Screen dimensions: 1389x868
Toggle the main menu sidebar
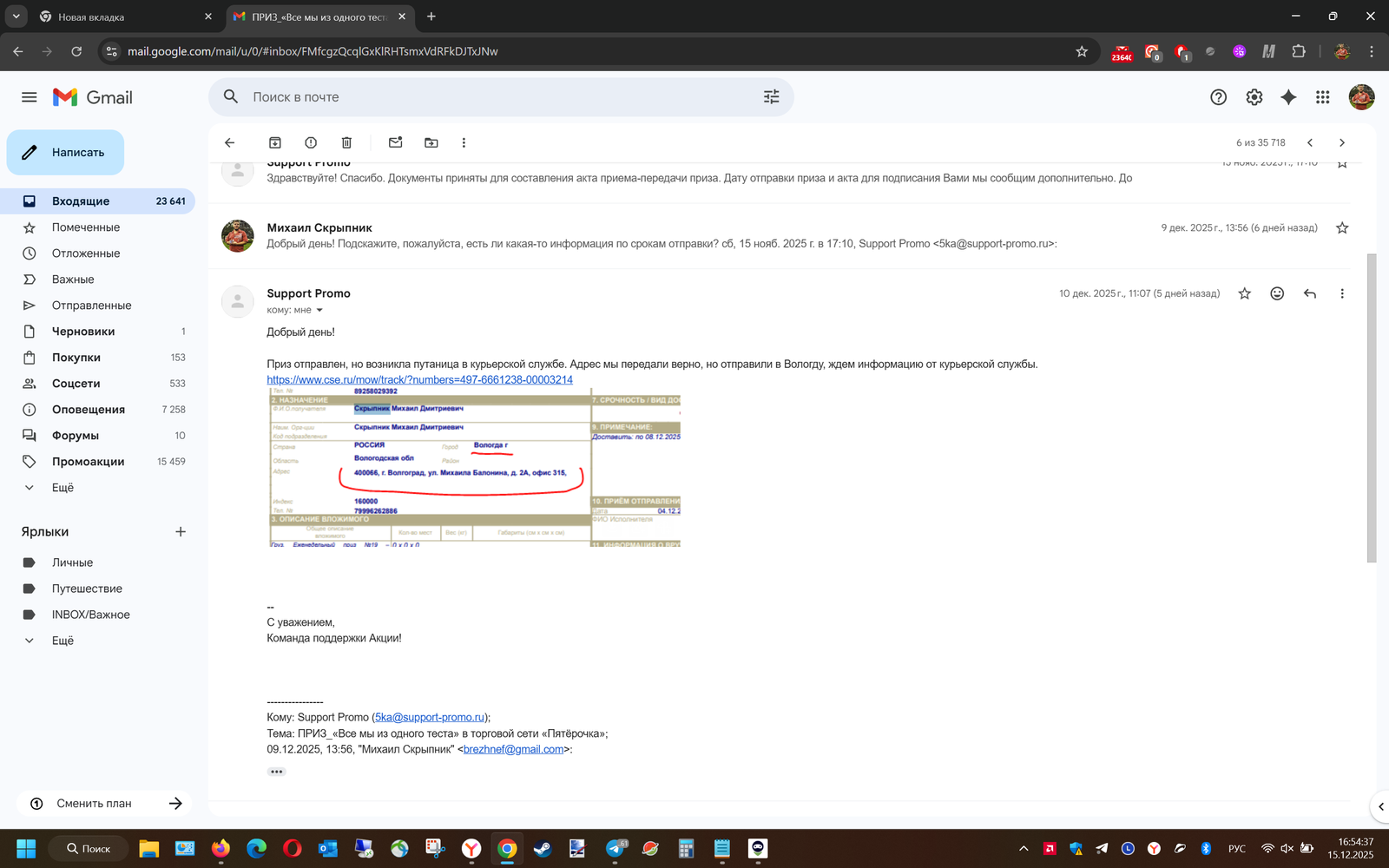point(30,97)
